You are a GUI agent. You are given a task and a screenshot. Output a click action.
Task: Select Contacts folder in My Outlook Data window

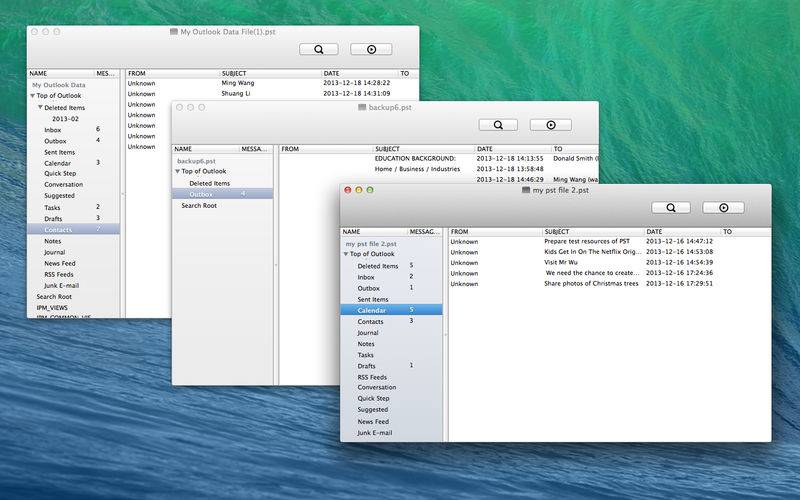[73, 230]
